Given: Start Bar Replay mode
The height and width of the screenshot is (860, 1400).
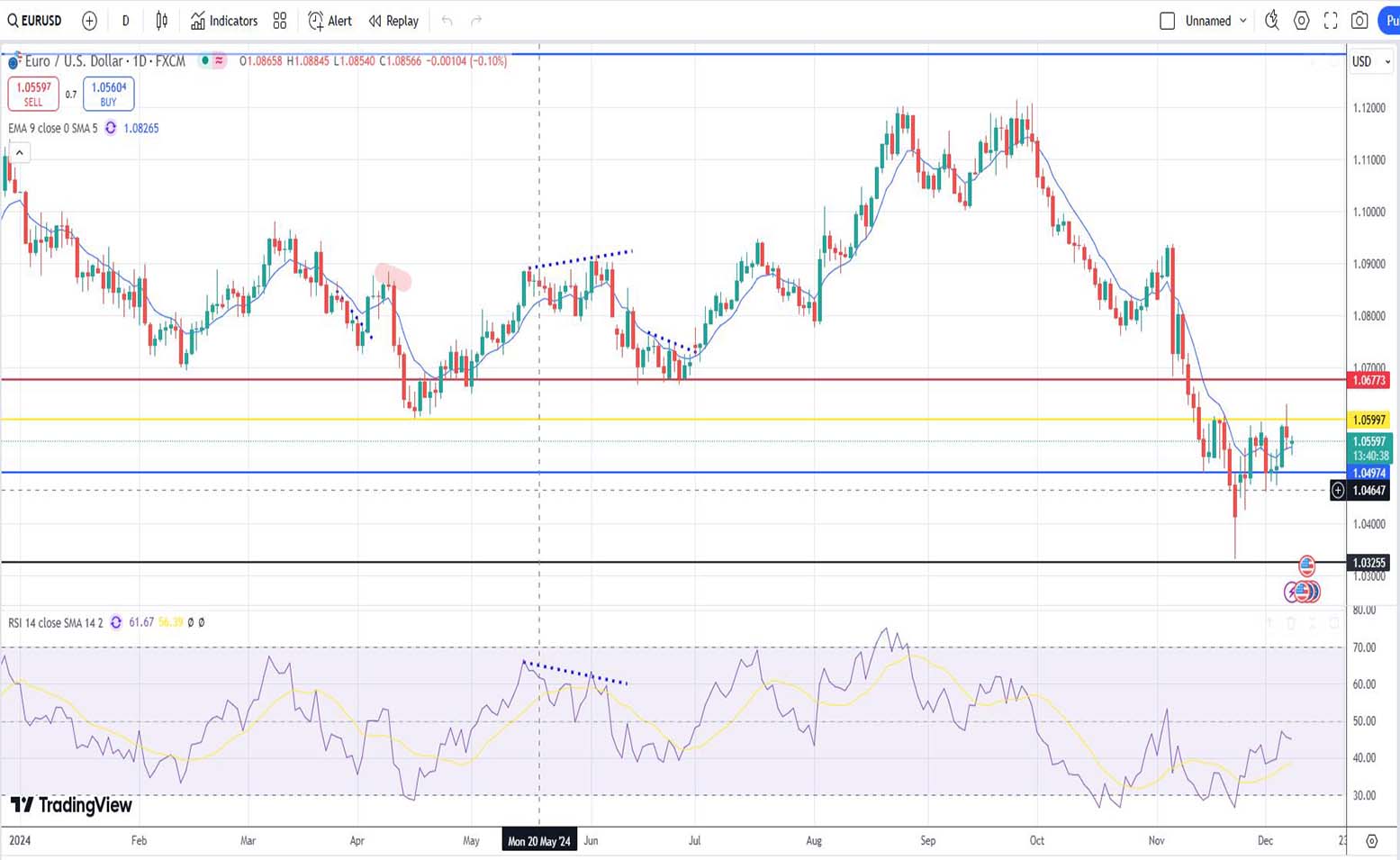Looking at the screenshot, I should [x=393, y=21].
